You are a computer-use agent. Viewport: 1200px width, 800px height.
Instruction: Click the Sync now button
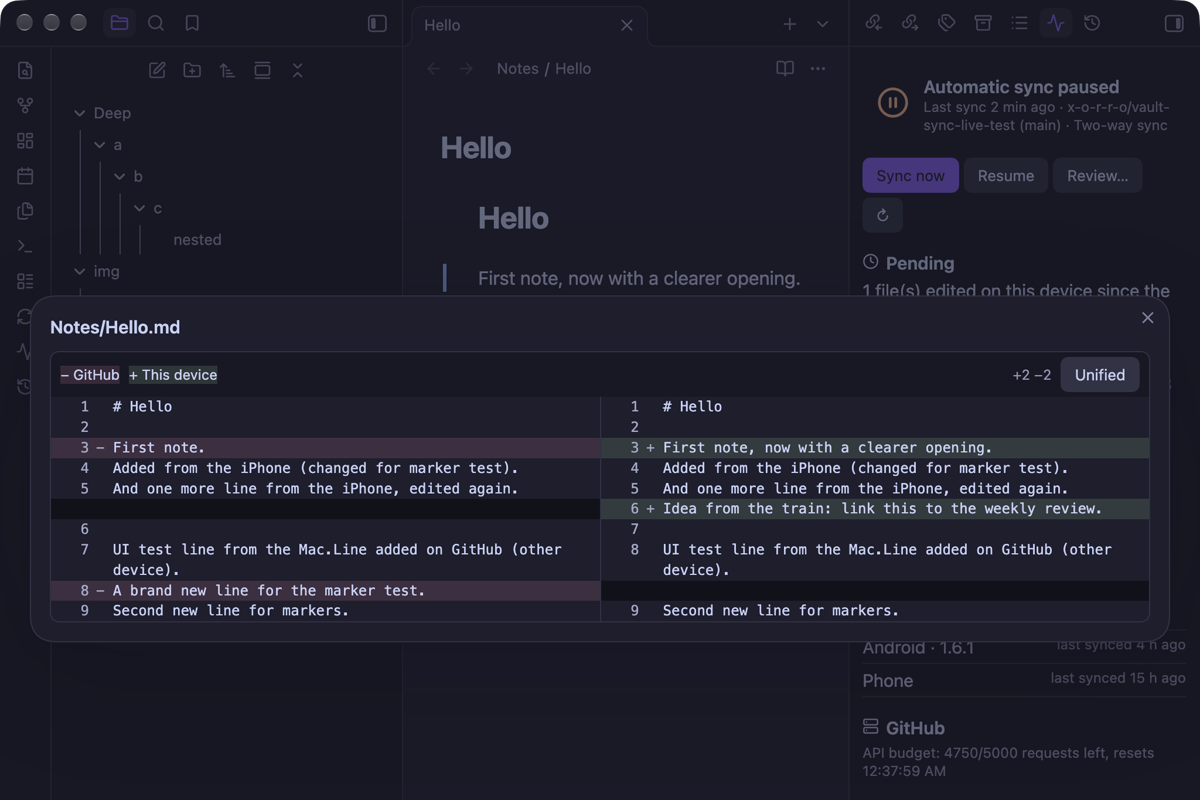click(x=910, y=176)
